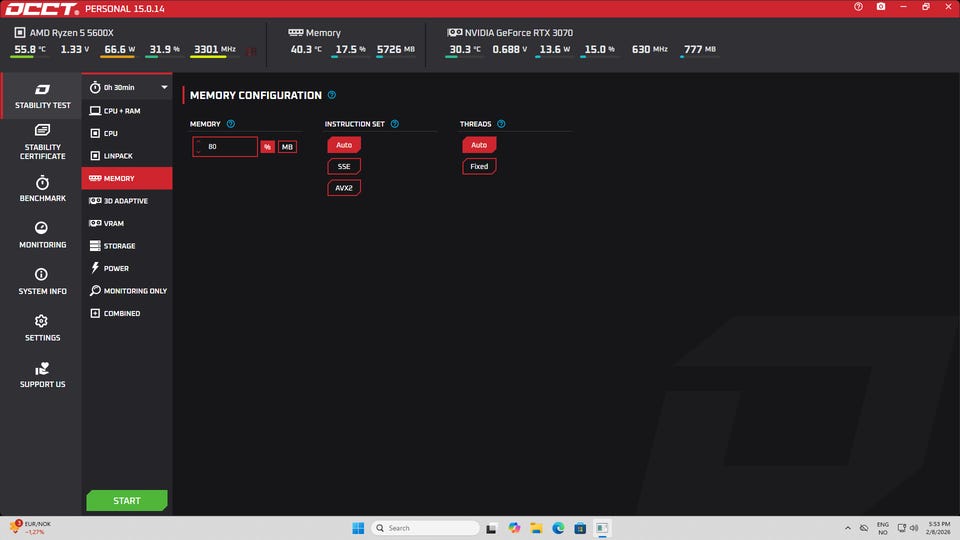Open help for Memory Configuration heading
This screenshot has width=960, height=540.
[332, 95]
